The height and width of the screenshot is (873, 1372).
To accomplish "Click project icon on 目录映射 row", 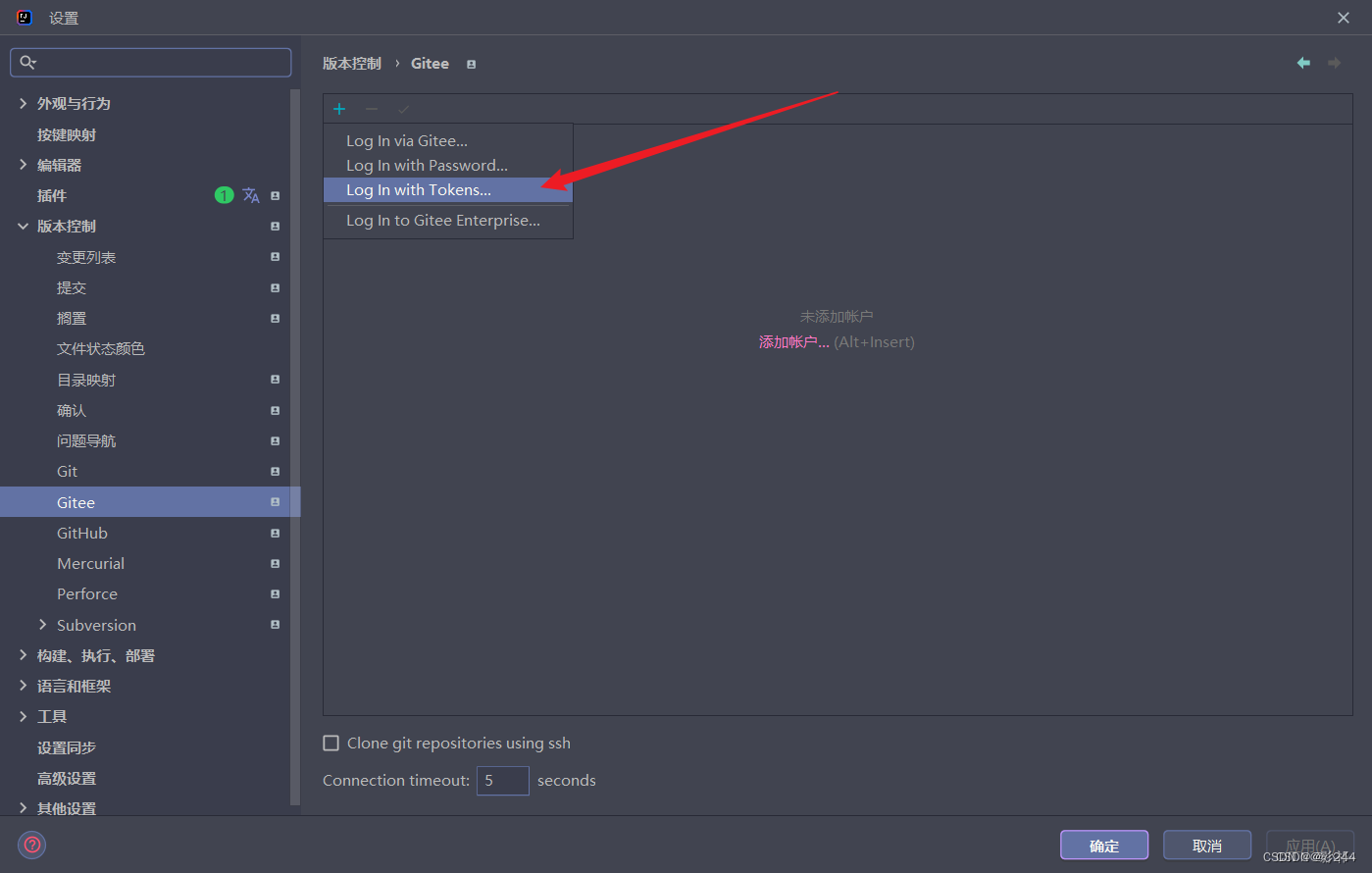I will click(x=275, y=380).
